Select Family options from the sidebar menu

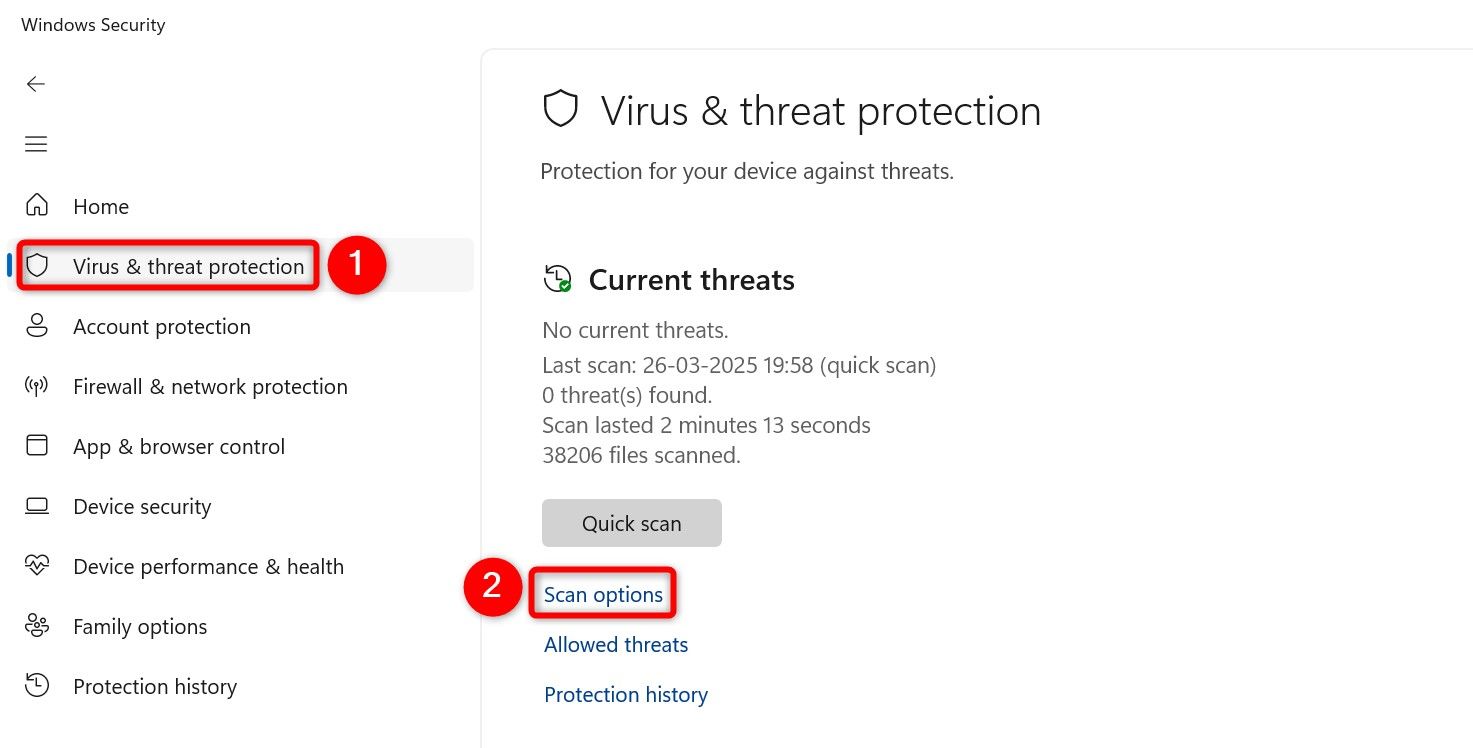click(140, 626)
